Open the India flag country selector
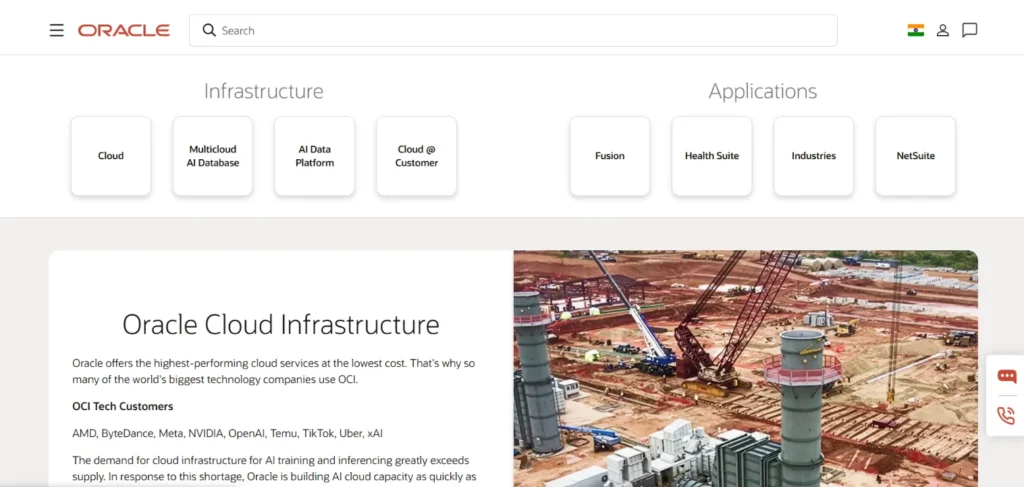 (x=916, y=30)
